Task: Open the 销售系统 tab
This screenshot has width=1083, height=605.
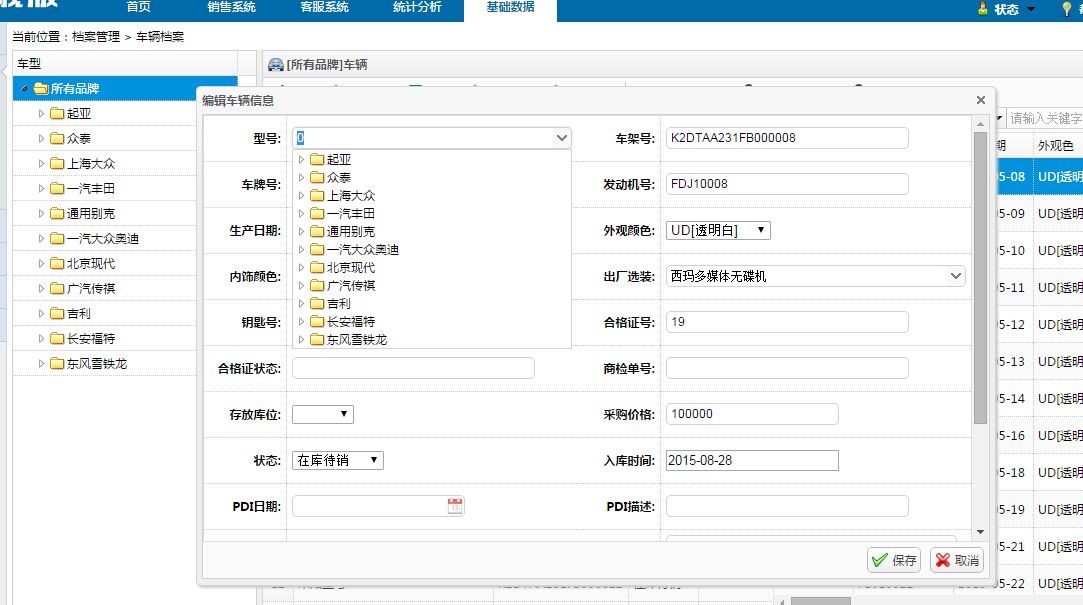Action: point(231,8)
